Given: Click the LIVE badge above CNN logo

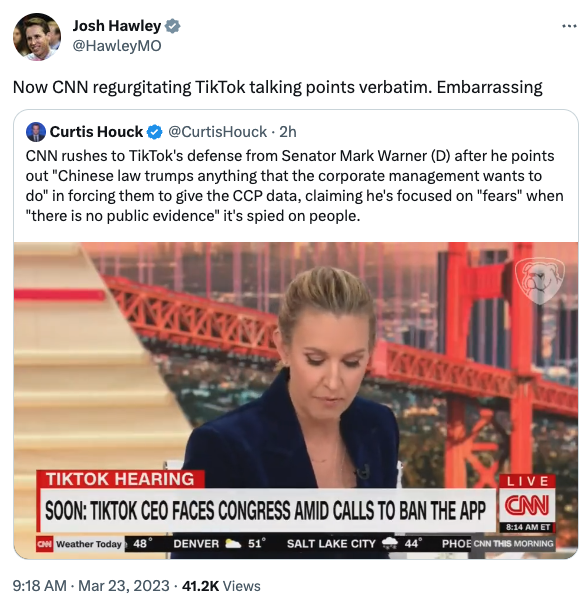Looking at the screenshot, I should tap(527, 481).
